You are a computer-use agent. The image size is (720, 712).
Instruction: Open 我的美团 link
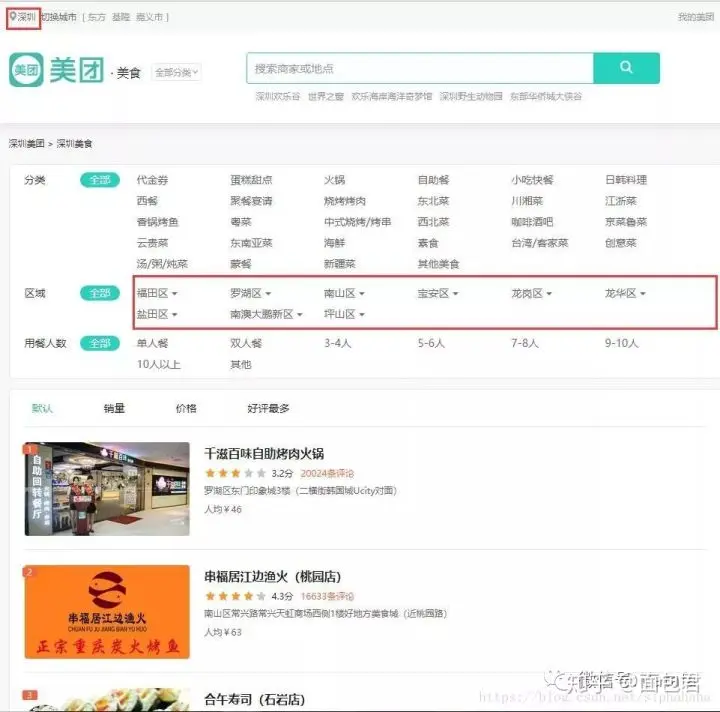click(x=696, y=17)
